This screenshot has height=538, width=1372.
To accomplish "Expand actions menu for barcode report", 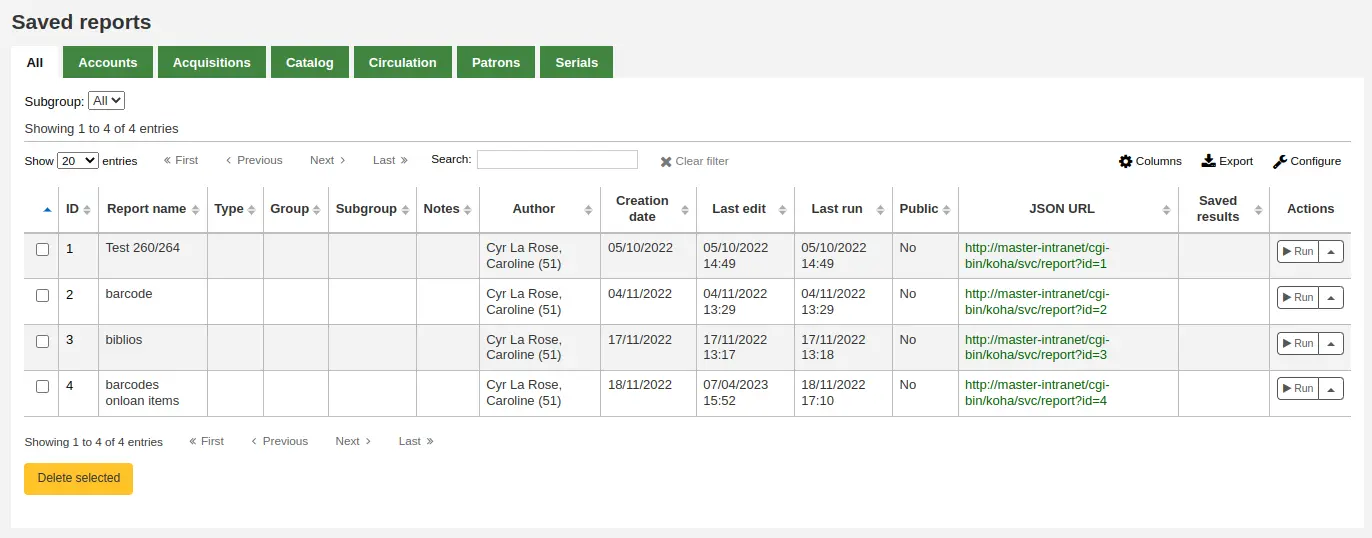I will point(1331,298).
